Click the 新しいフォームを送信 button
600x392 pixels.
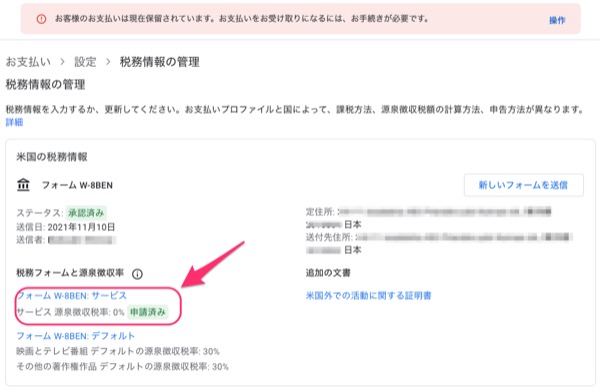523,185
